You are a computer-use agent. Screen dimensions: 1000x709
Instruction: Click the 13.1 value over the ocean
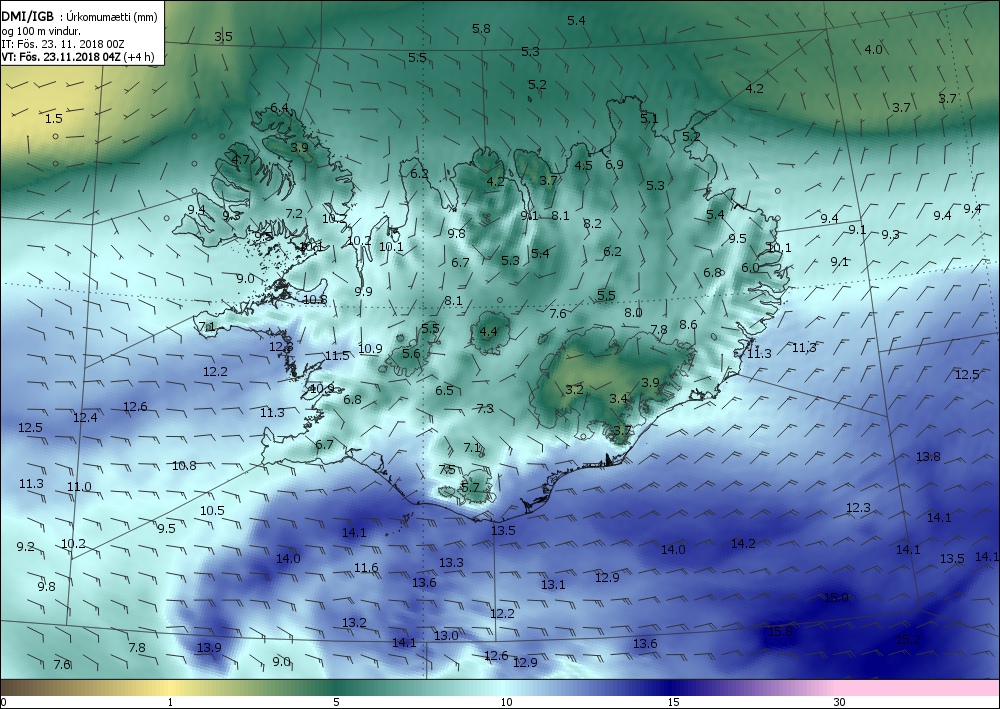click(553, 585)
